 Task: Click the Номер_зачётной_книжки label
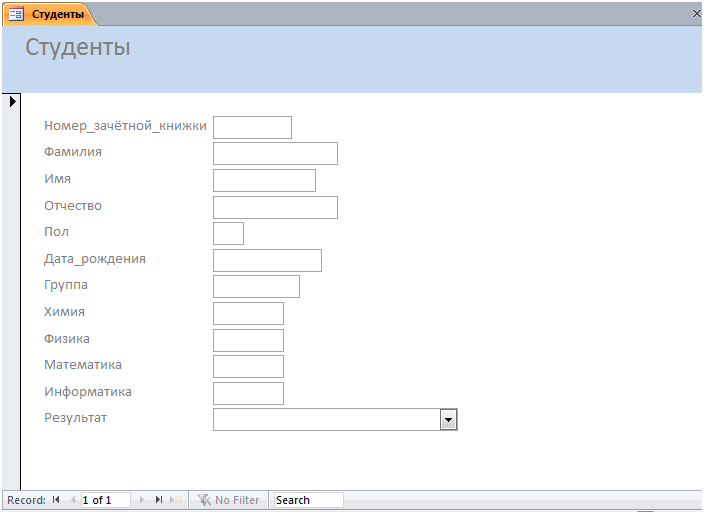[125, 126]
